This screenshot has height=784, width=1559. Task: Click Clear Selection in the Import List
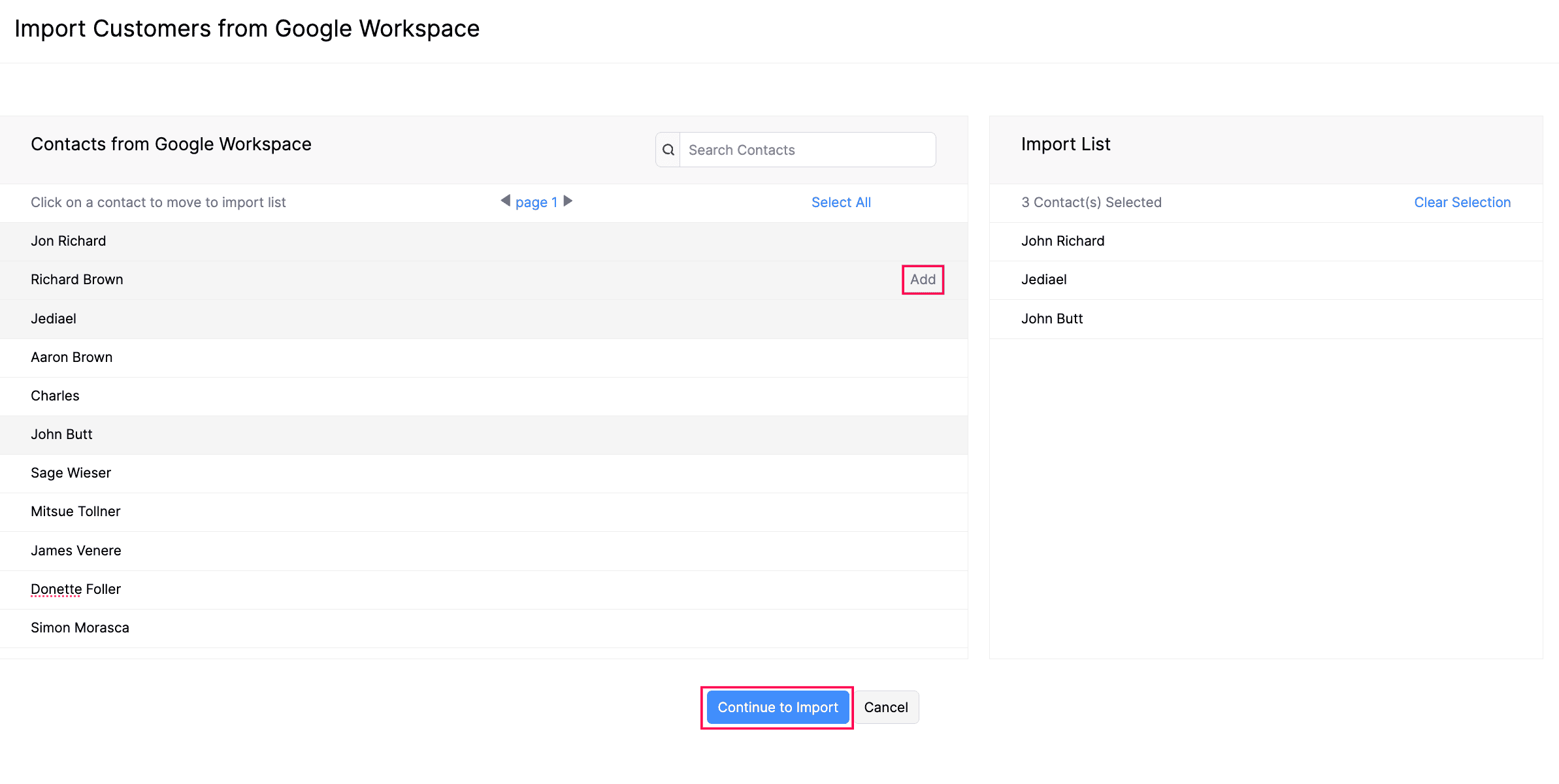(1462, 202)
